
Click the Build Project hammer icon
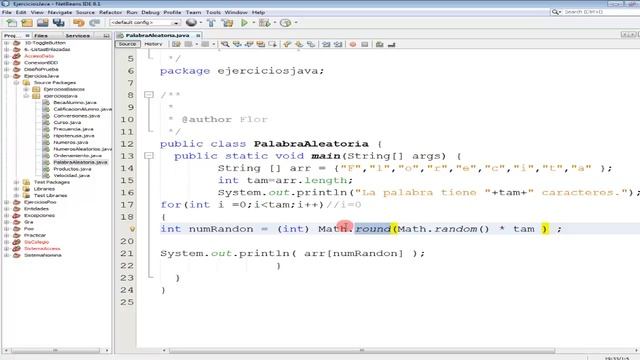coord(211,23)
